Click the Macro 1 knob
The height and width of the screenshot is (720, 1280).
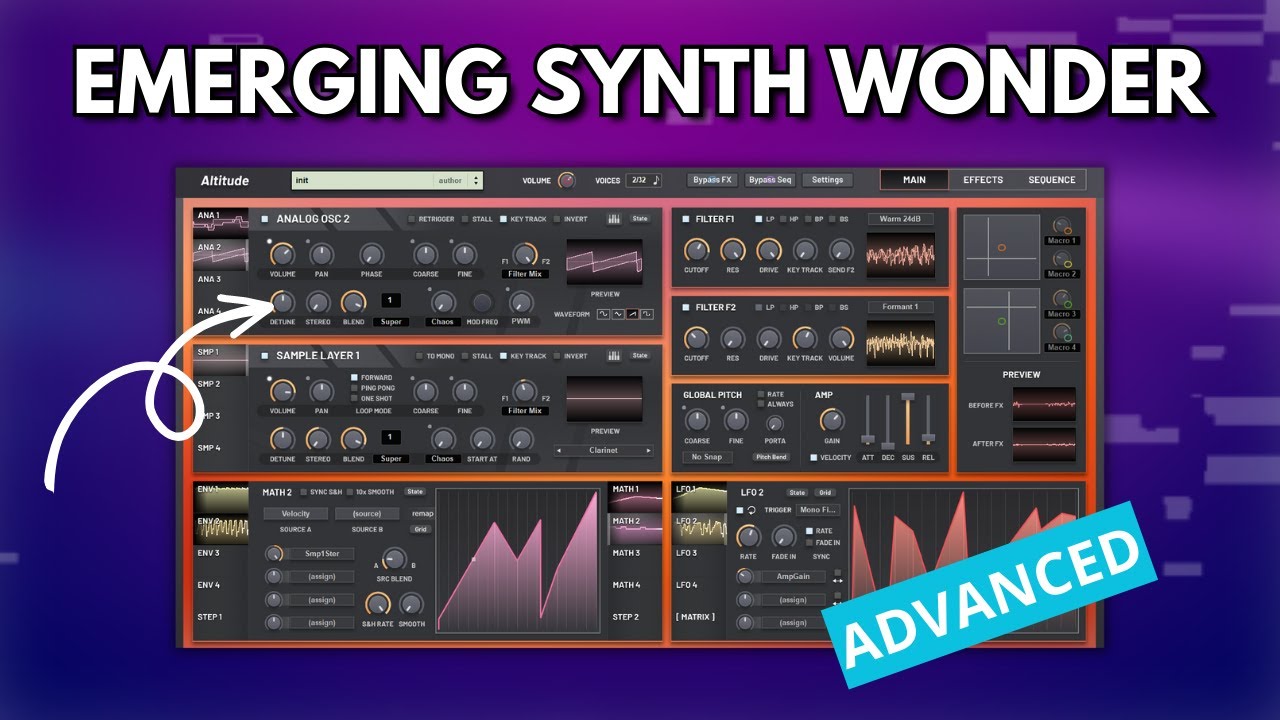(x=1062, y=226)
